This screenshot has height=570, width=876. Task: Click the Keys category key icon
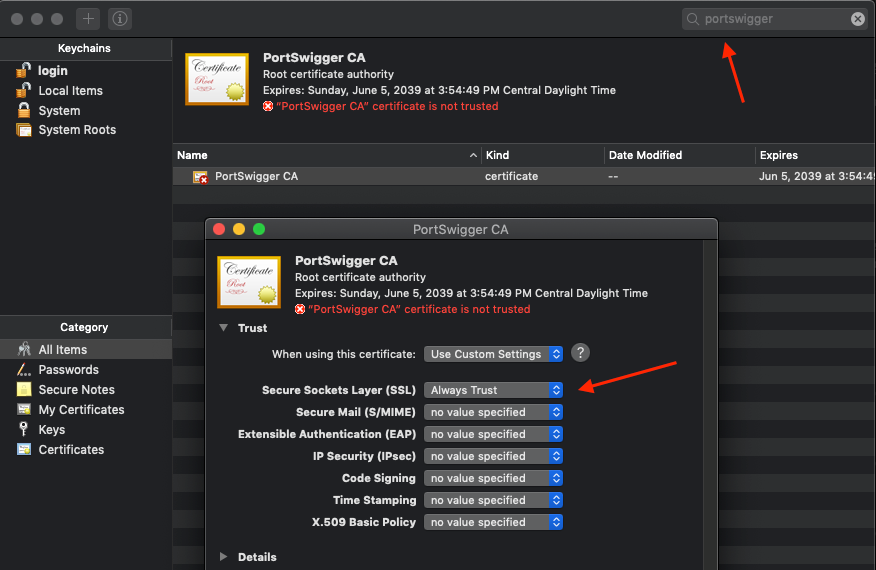[x=23, y=429]
